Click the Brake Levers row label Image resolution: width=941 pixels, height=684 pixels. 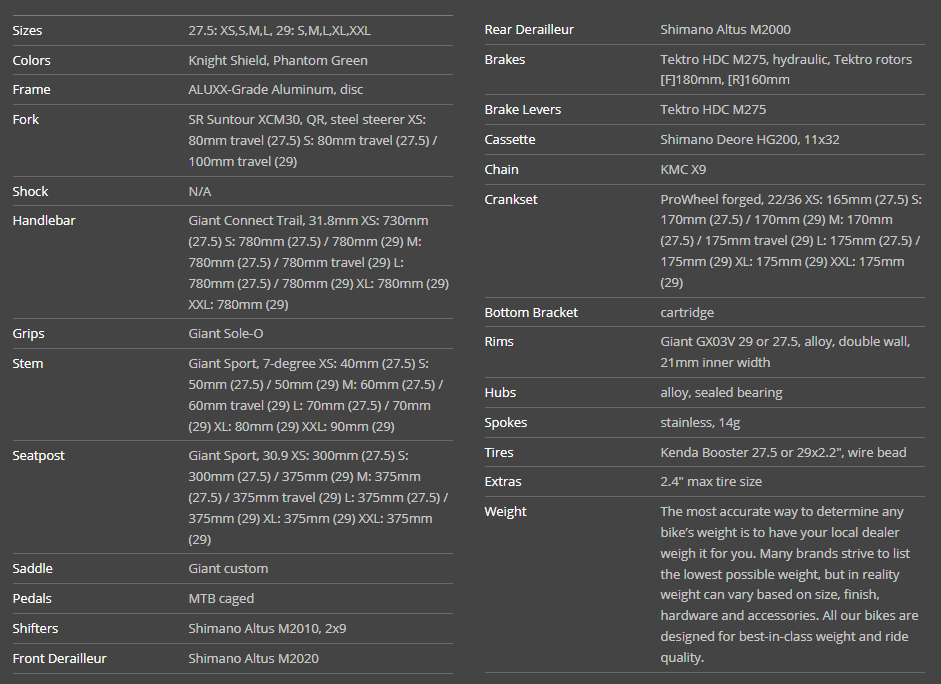pos(523,110)
